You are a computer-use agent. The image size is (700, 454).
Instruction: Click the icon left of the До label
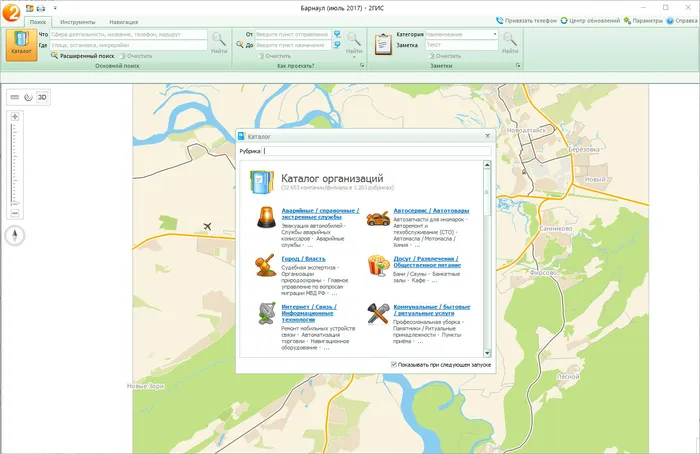[x=240, y=45]
